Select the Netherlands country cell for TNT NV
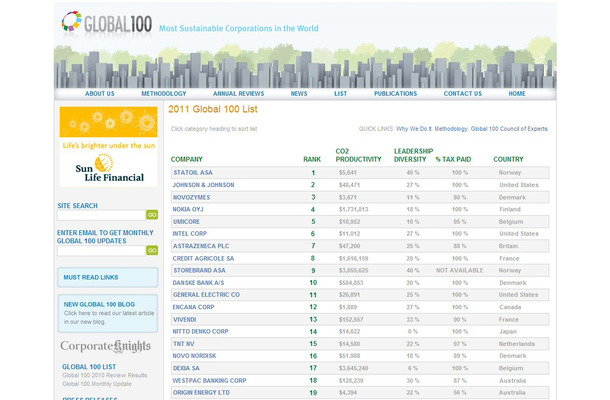The width and height of the screenshot is (610, 400). pos(517,344)
